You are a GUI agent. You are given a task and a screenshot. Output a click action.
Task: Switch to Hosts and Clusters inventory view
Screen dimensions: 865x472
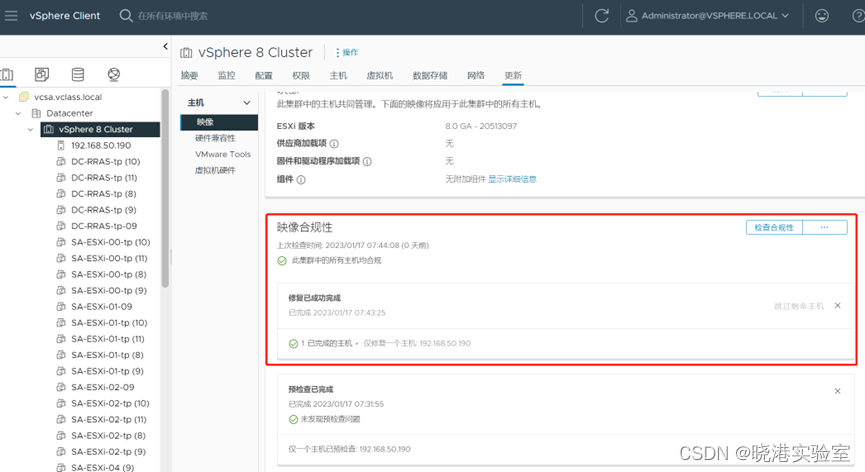pyautogui.click(x=8, y=74)
